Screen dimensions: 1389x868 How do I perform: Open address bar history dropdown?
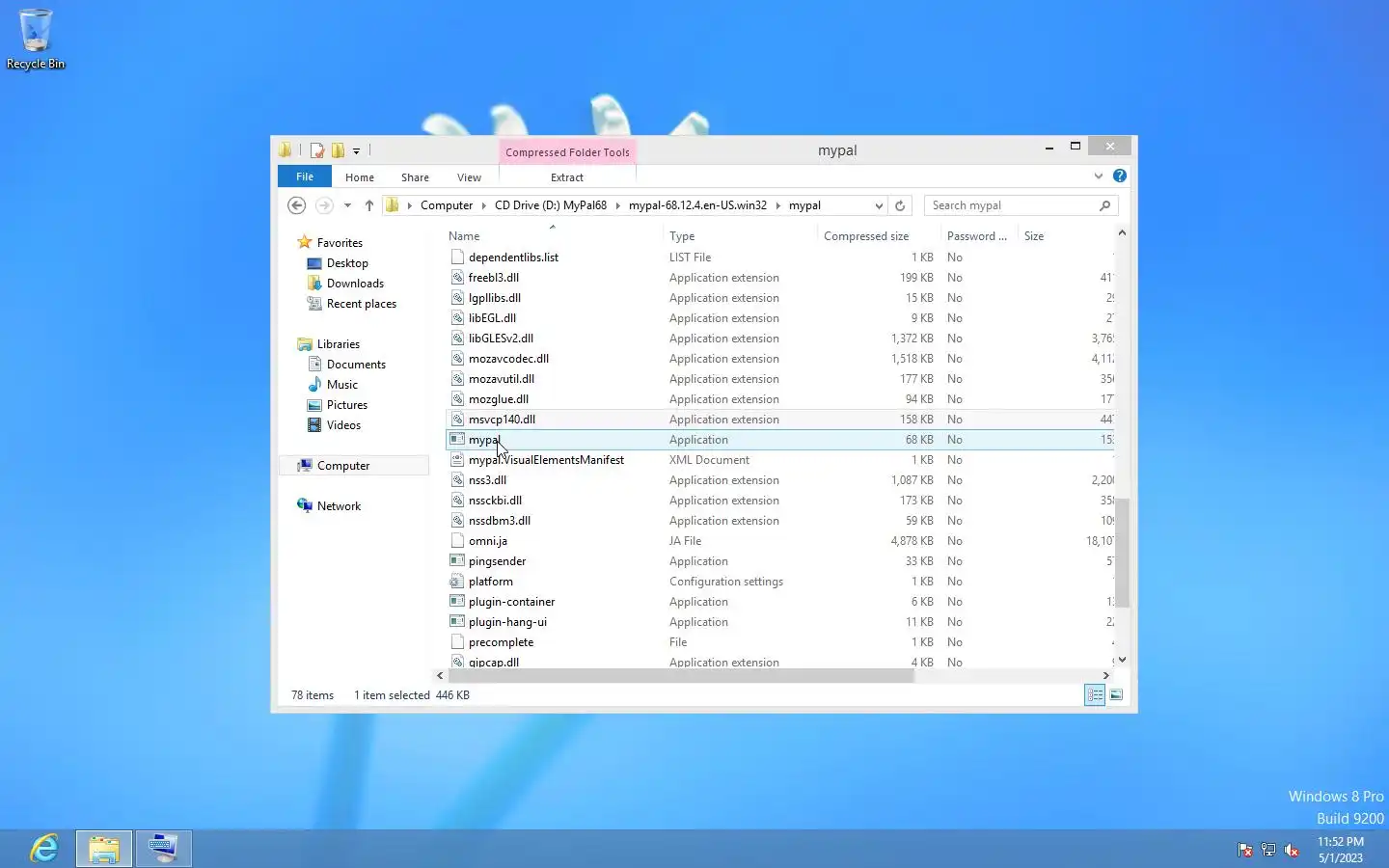coord(879,205)
